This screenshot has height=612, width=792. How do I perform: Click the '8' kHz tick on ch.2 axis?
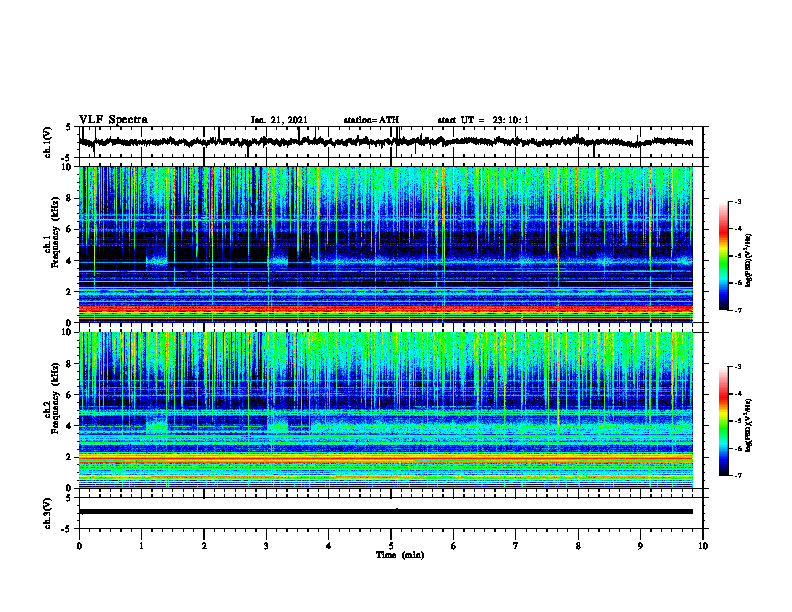click(x=70, y=364)
